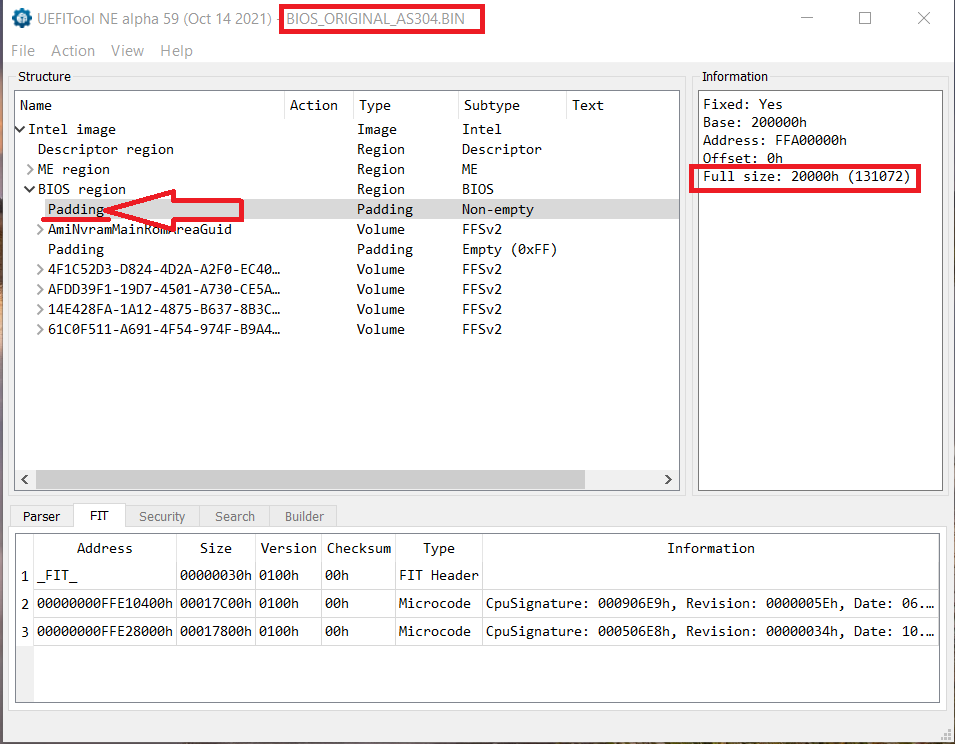Viewport: 955px width, 744px height.
Task: Select the 14E428FA-1A12-4875-B637-8B3C volume row
Action: click(x=347, y=309)
